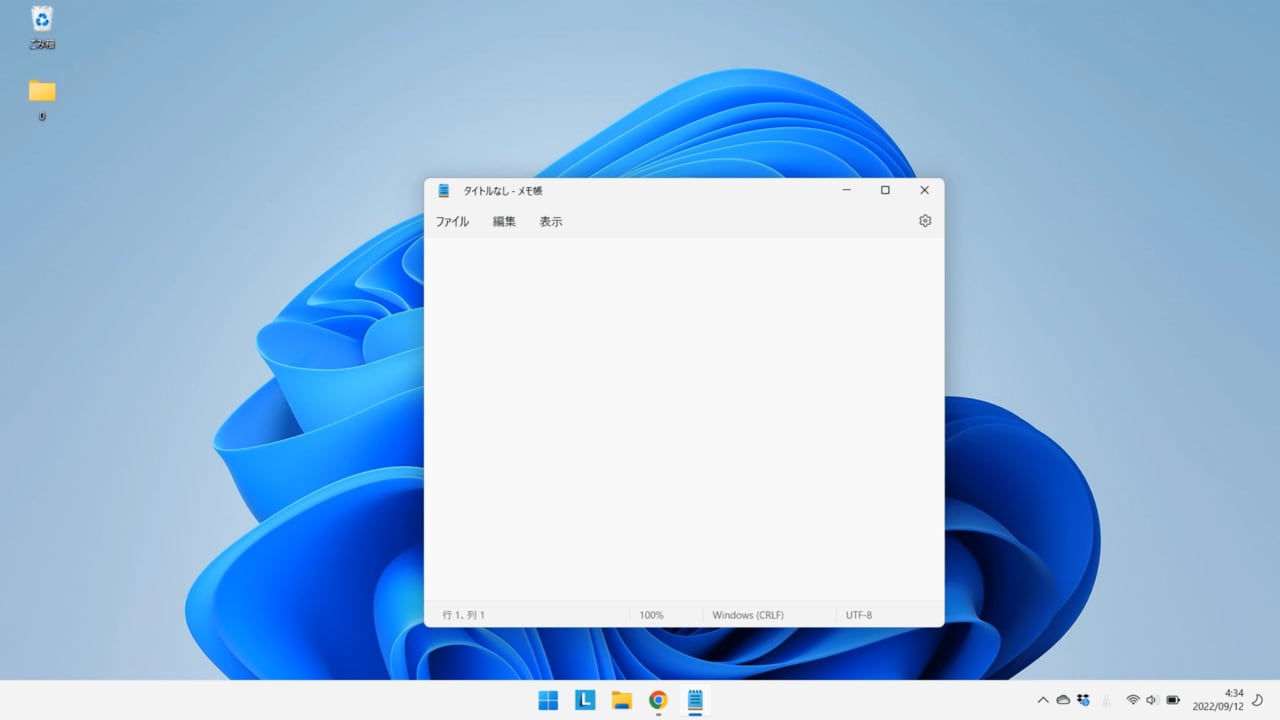Expand the hidden system tray icons chevron
The height and width of the screenshot is (720, 1280).
click(1043, 700)
